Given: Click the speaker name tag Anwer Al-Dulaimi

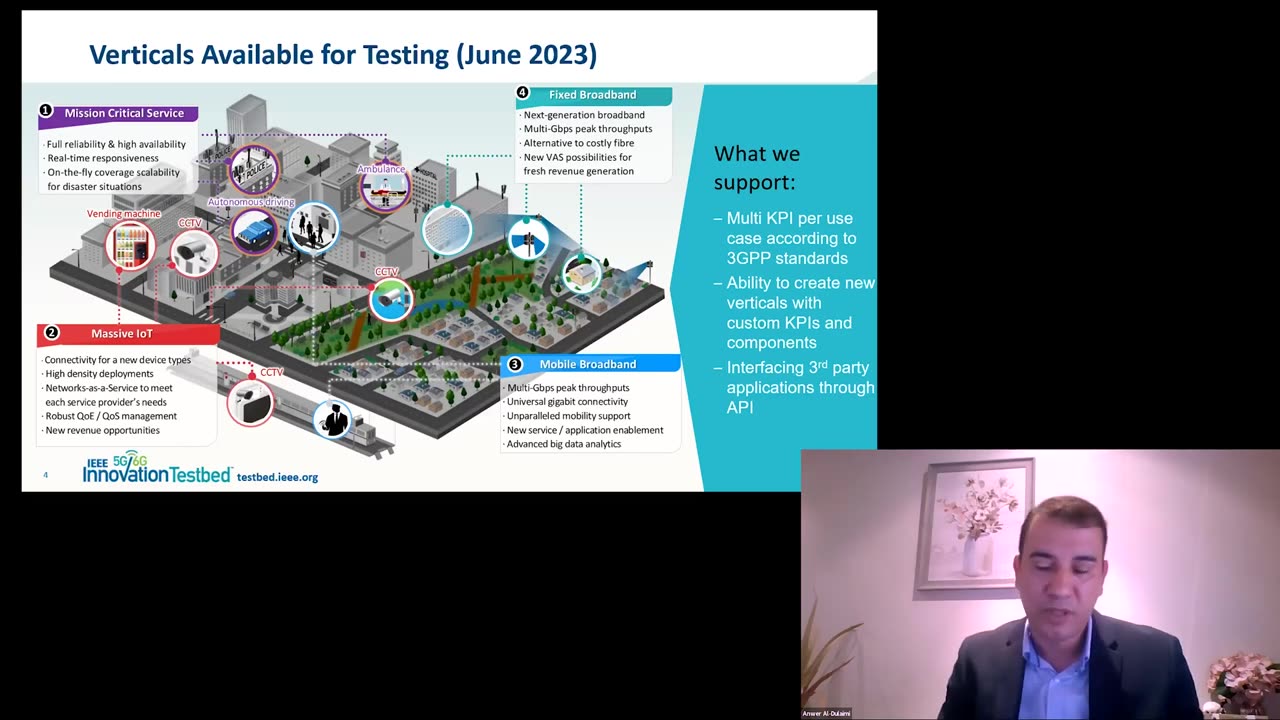Looking at the screenshot, I should coord(826,713).
